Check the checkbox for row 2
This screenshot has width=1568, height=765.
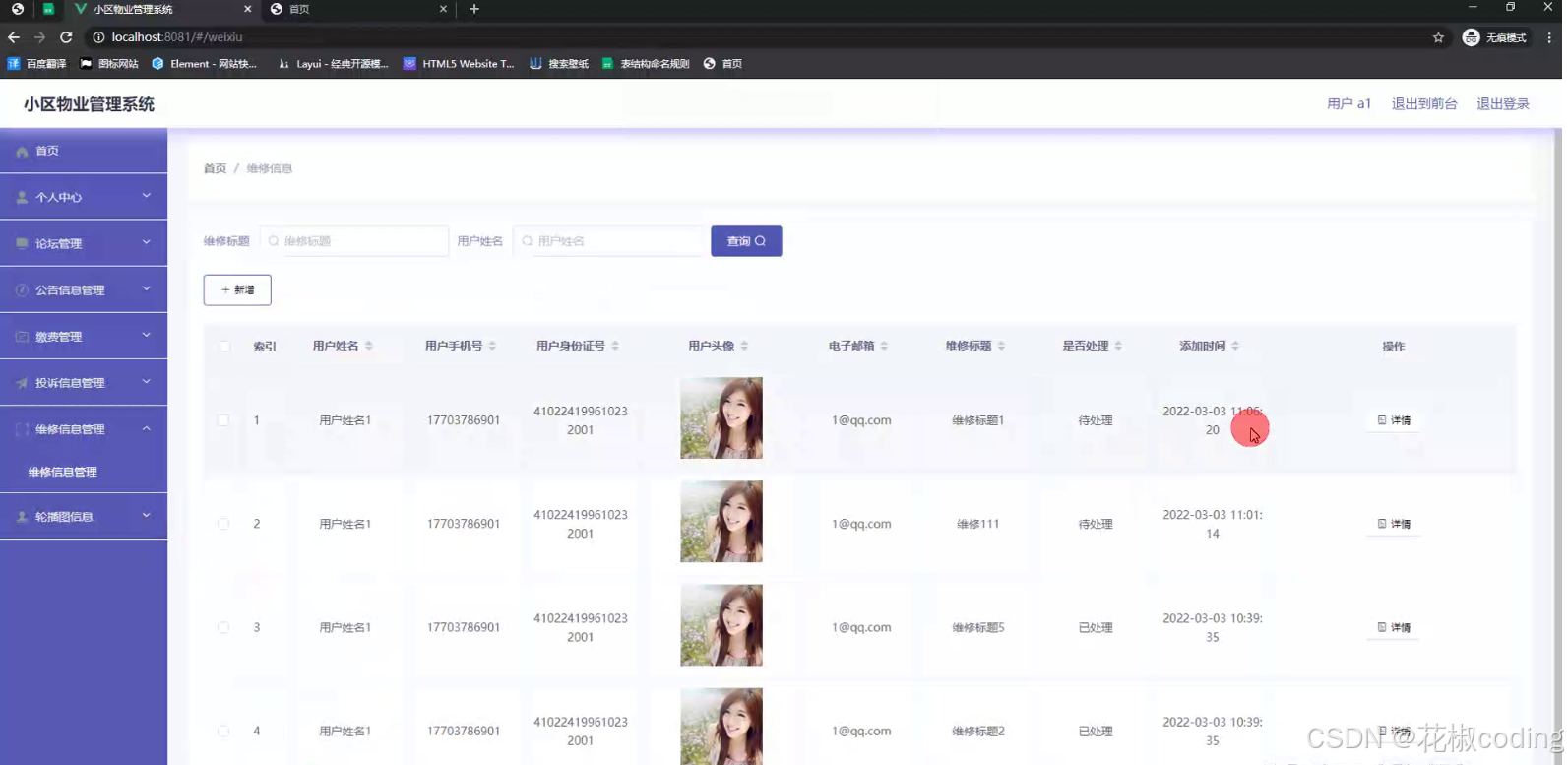[223, 524]
